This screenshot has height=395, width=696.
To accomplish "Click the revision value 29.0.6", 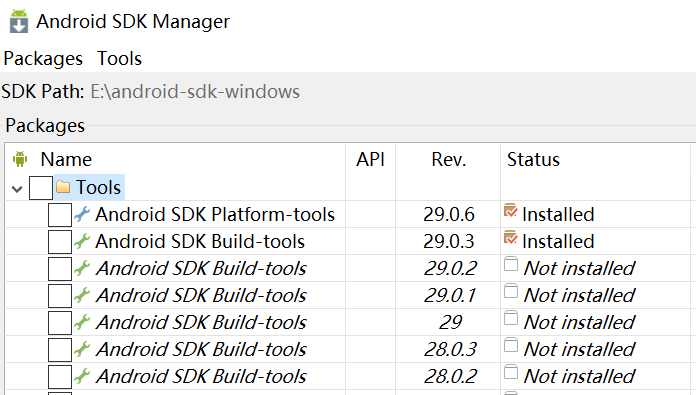I will pyautogui.click(x=449, y=214).
